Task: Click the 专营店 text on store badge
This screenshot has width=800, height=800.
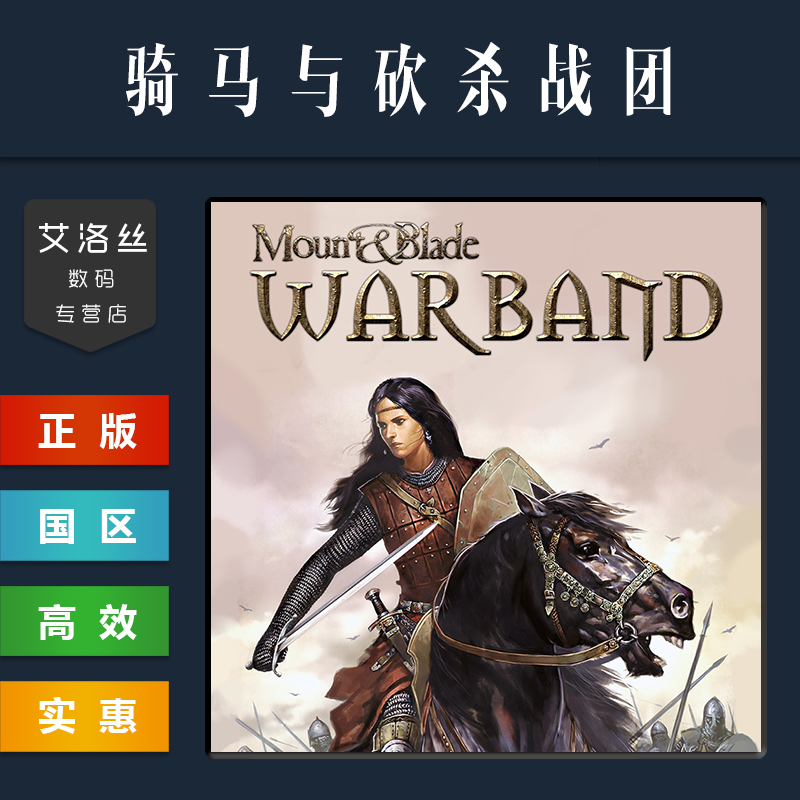Action: pos(91,313)
